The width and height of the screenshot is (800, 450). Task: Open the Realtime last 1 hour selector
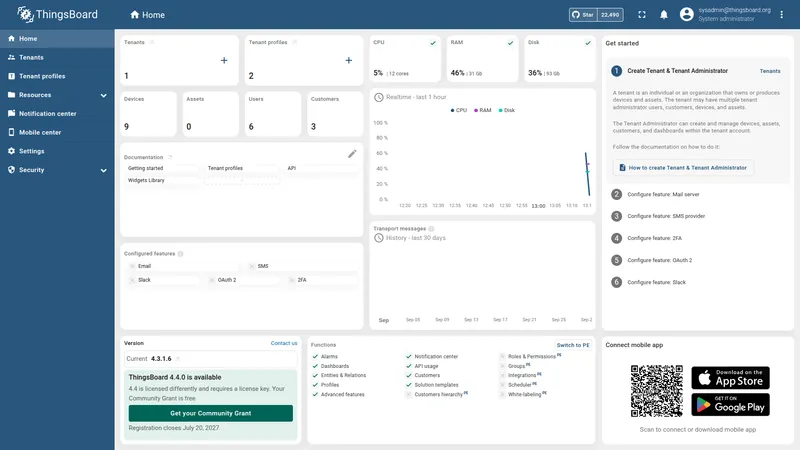[410, 97]
